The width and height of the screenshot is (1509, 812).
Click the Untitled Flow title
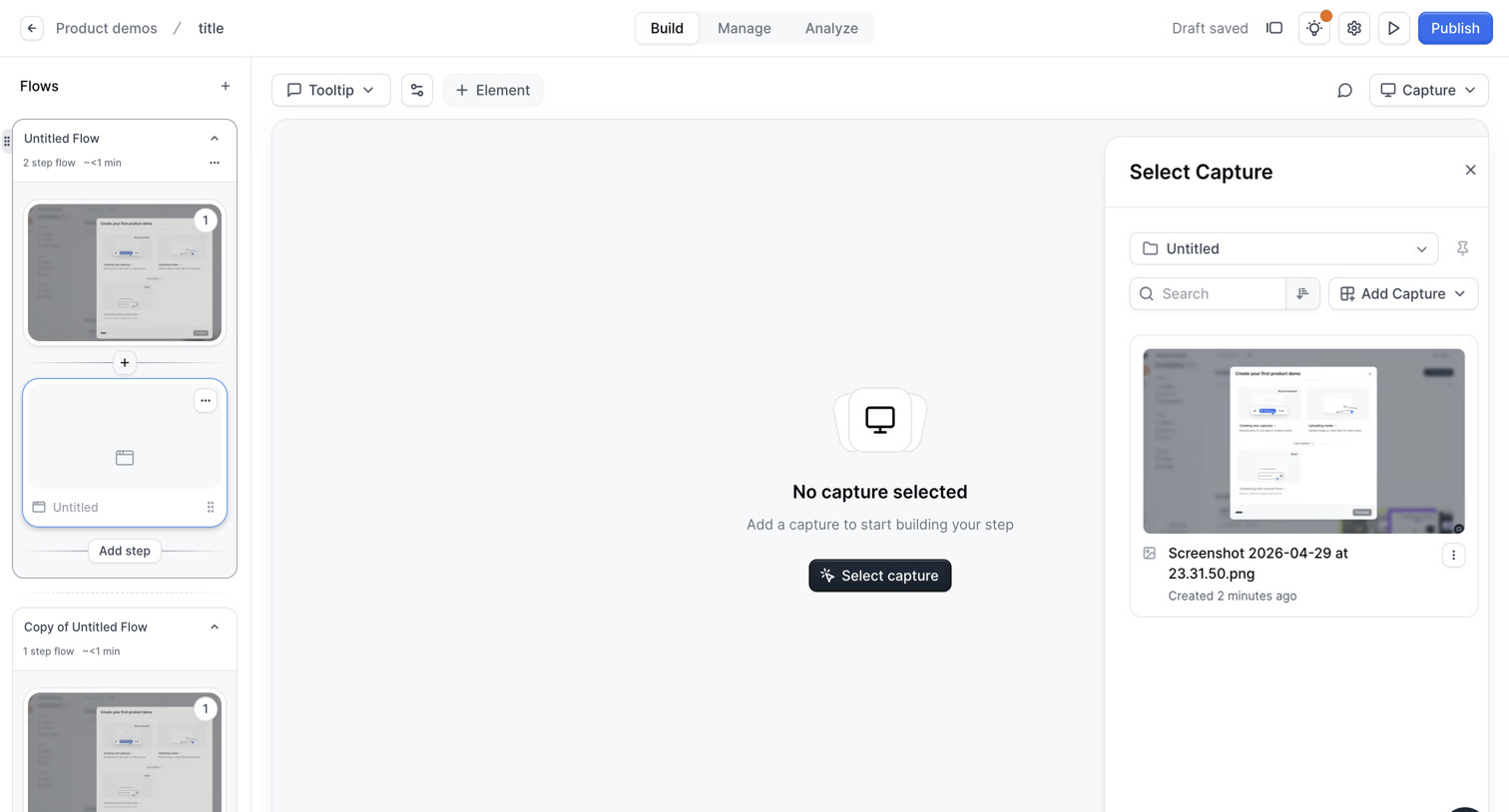click(62, 139)
